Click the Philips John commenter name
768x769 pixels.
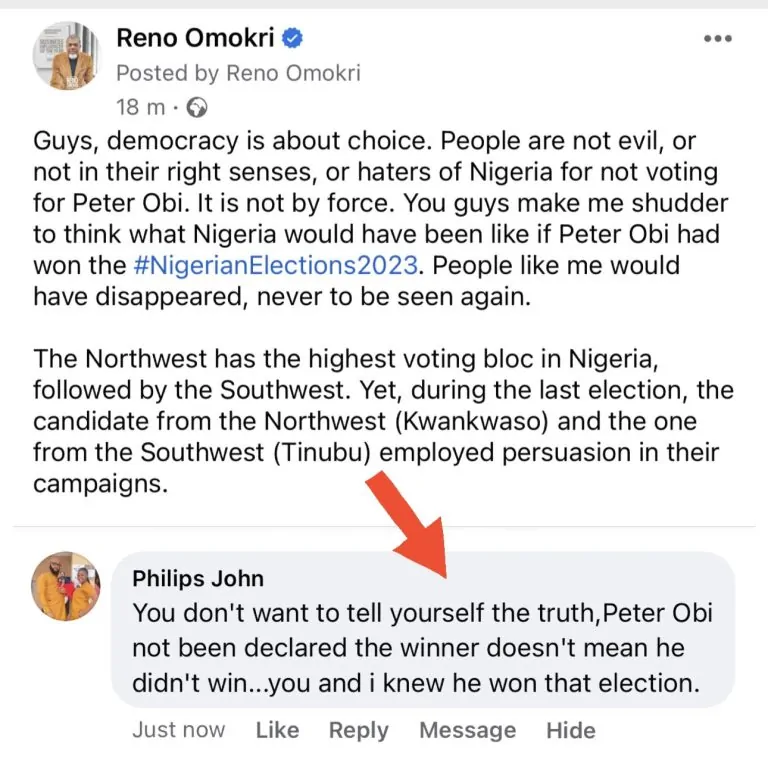pyautogui.click(x=198, y=579)
